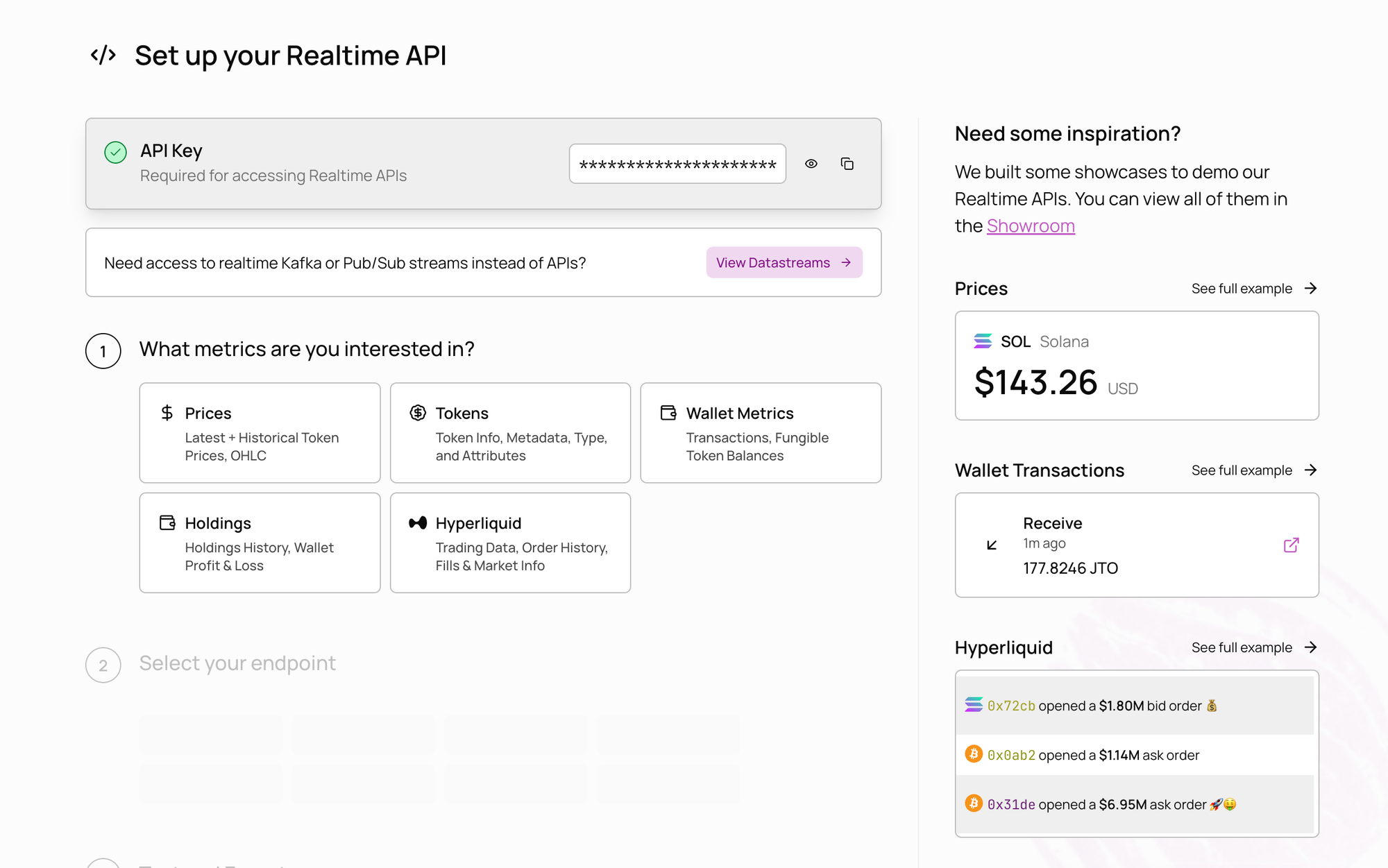Image resolution: width=1388 pixels, height=868 pixels.
Task: Select the Hyperliquid metric card
Action: [510, 543]
